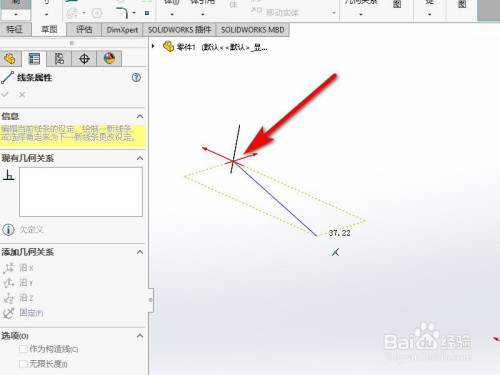Click the 零件1 part name in tree
The width and height of the screenshot is (500, 375).
[186, 47]
